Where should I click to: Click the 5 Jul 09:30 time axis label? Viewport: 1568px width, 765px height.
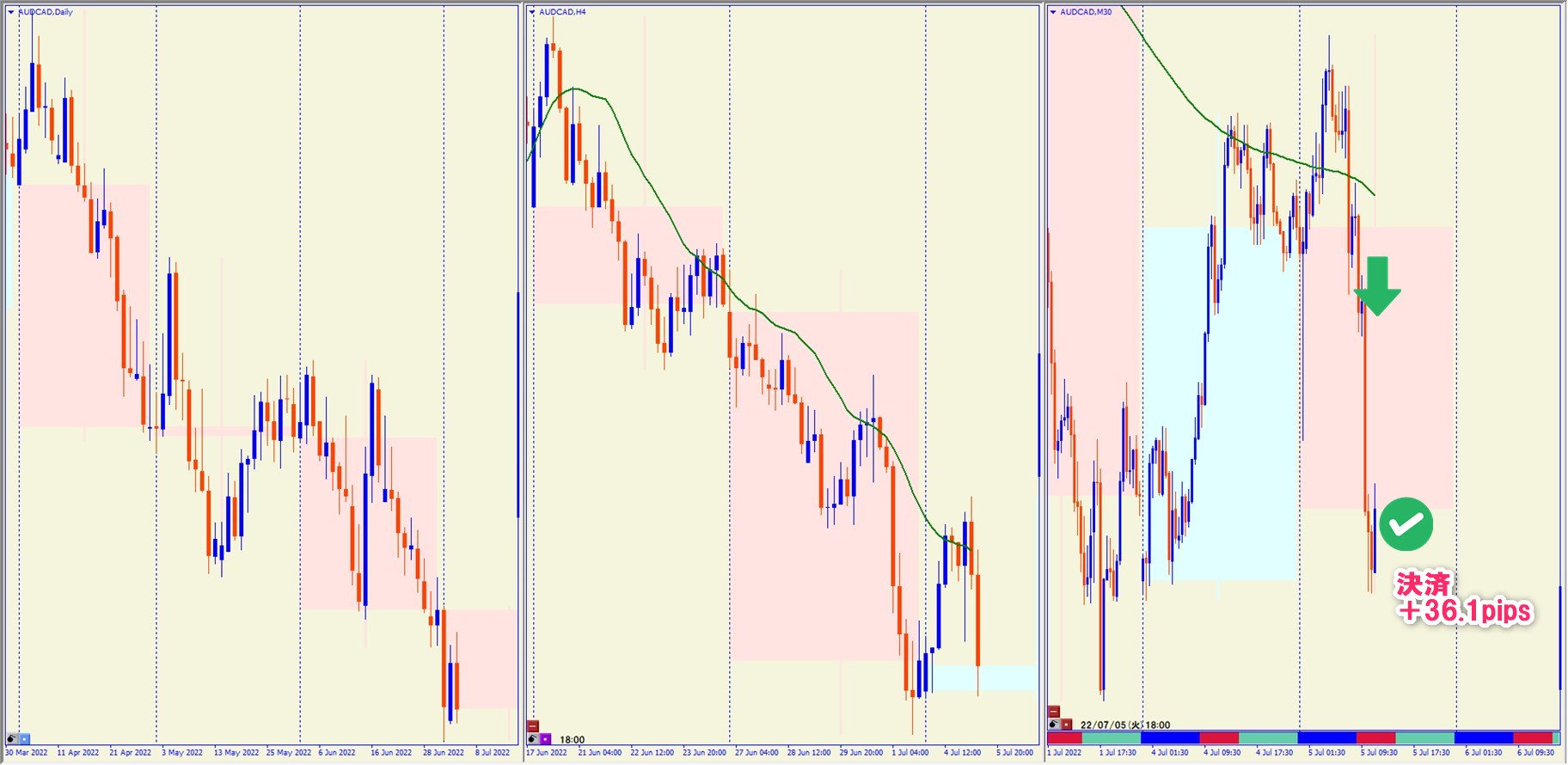point(1379,753)
